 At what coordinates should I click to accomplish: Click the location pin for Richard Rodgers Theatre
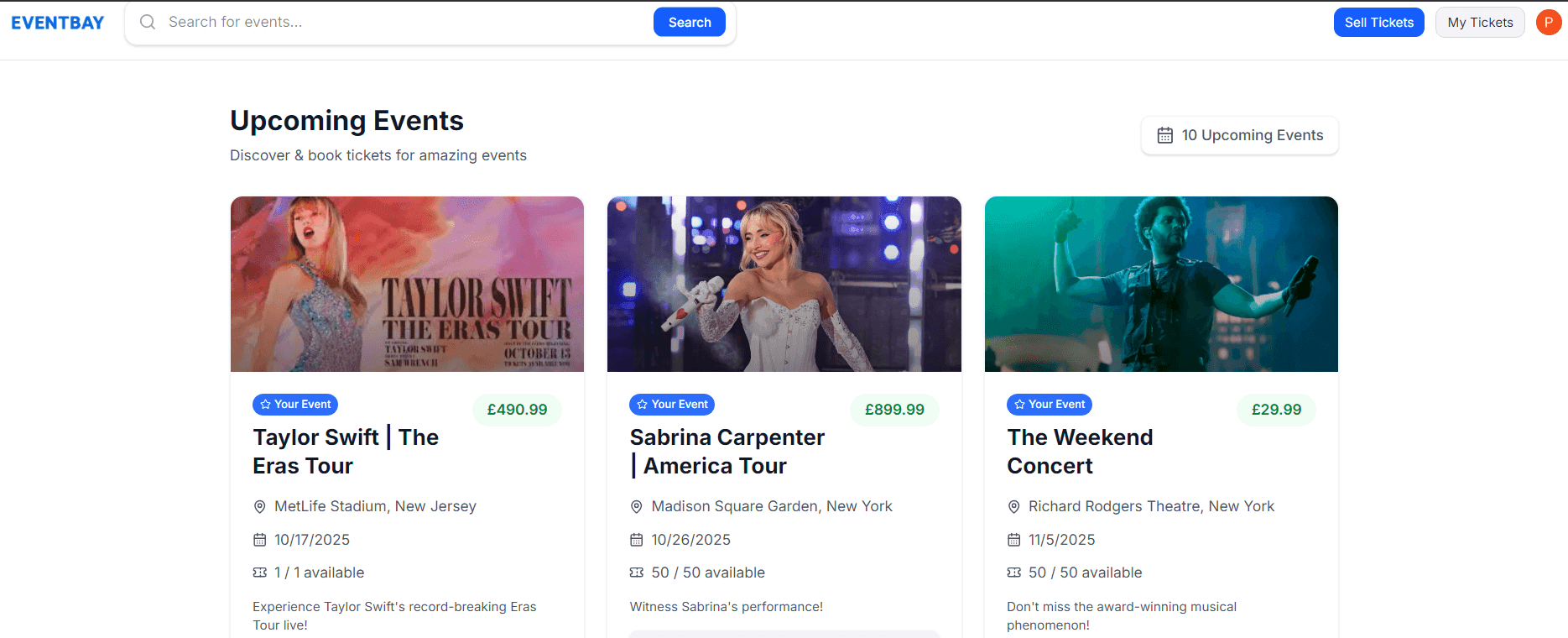click(x=1013, y=507)
